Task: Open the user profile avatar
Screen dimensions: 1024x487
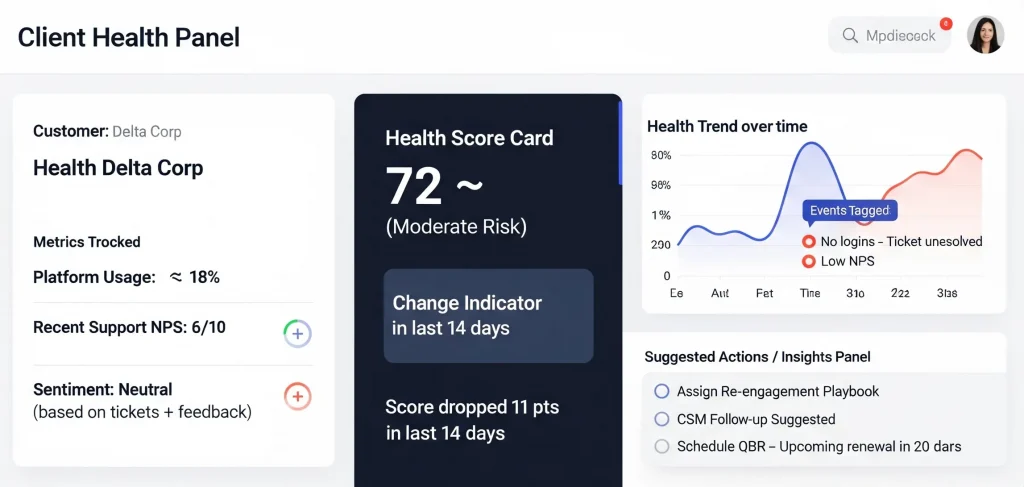Action: click(985, 35)
